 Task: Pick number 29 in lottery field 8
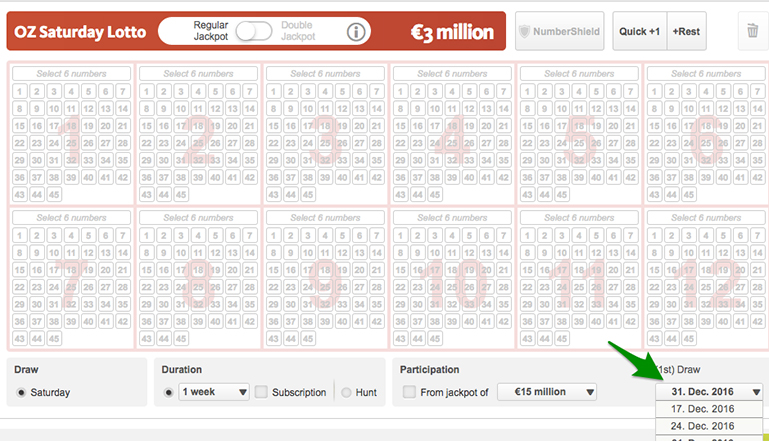click(x=147, y=304)
